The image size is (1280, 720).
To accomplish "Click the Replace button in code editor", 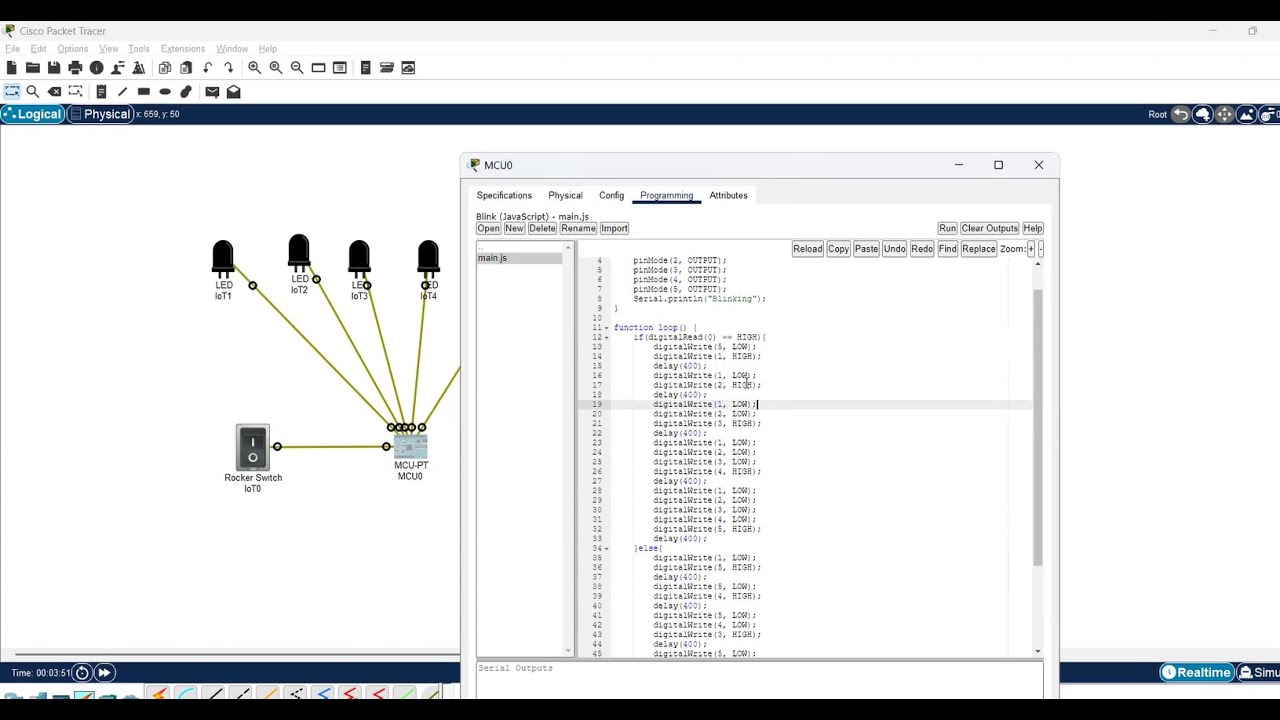I will [978, 249].
